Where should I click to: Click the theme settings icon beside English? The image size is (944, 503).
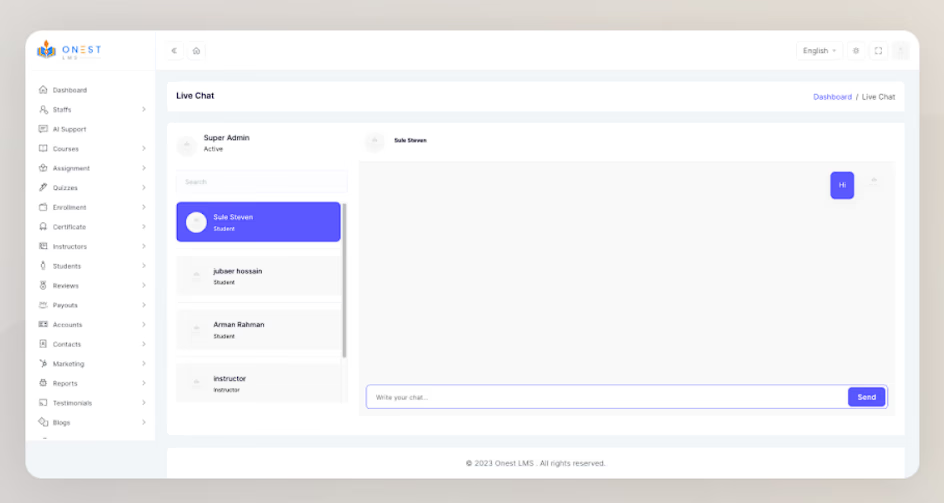(856, 51)
